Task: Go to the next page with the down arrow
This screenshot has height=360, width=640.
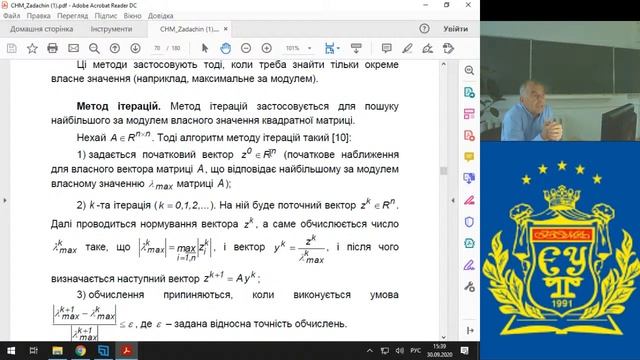Action: click(136, 48)
